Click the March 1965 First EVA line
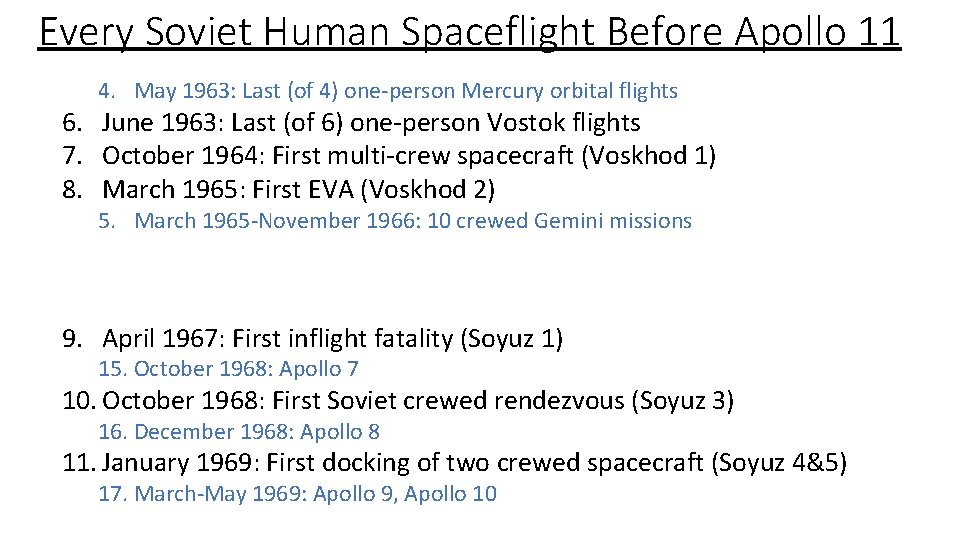Viewport: 960px width, 540px height. (x=298, y=189)
